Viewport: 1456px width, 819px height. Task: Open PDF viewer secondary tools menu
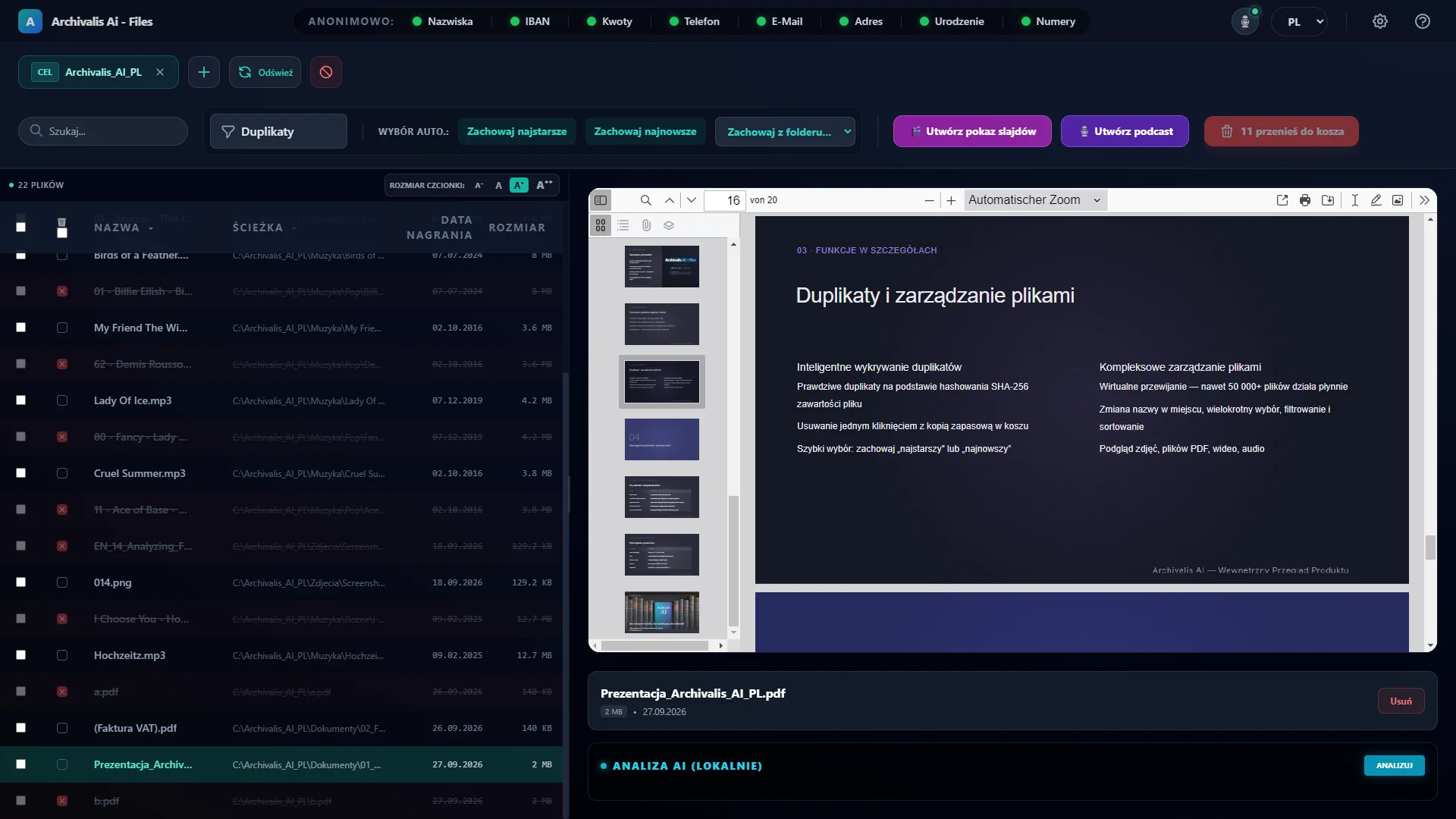point(1424,200)
